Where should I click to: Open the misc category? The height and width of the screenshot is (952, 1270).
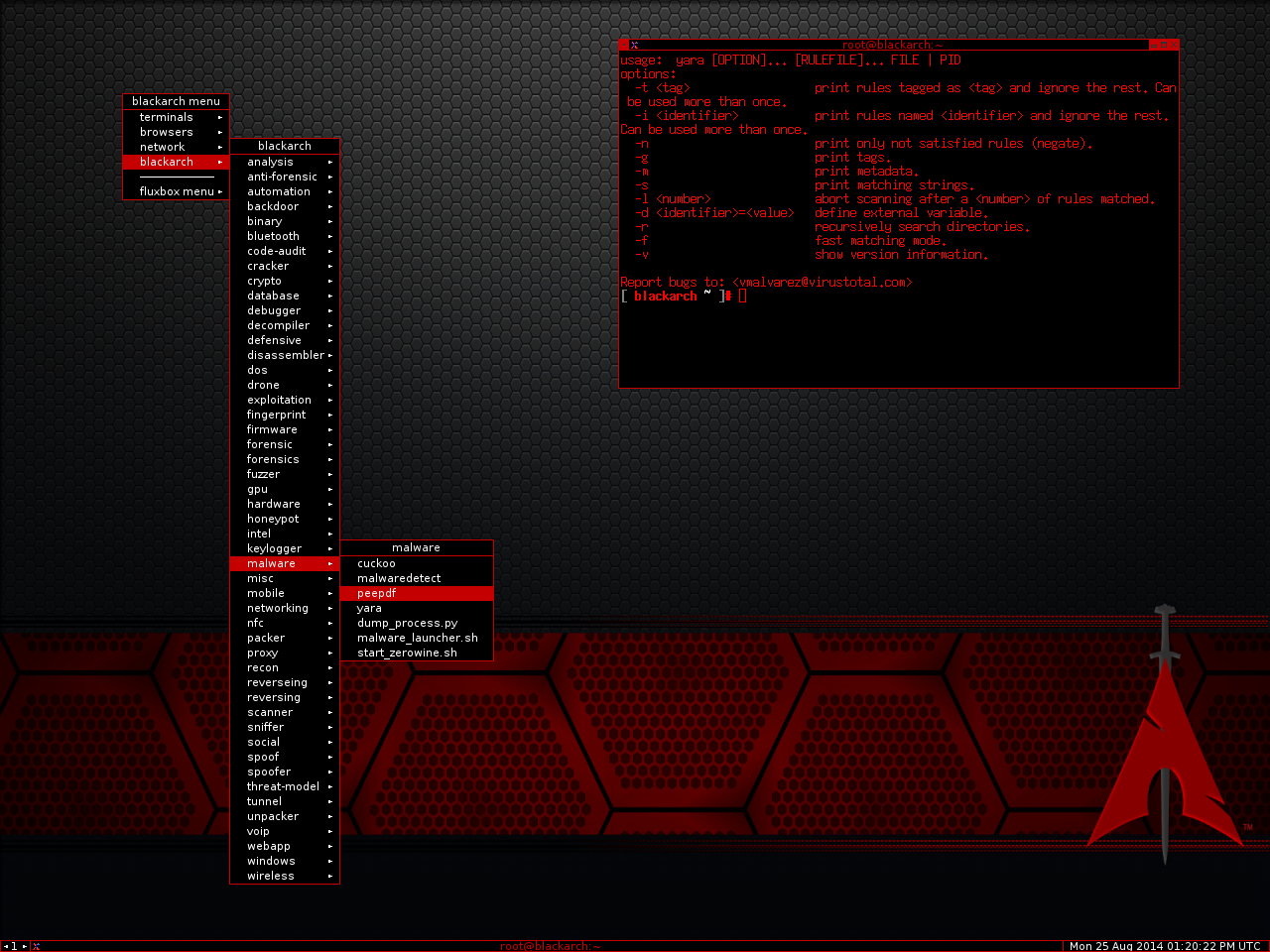tap(285, 578)
